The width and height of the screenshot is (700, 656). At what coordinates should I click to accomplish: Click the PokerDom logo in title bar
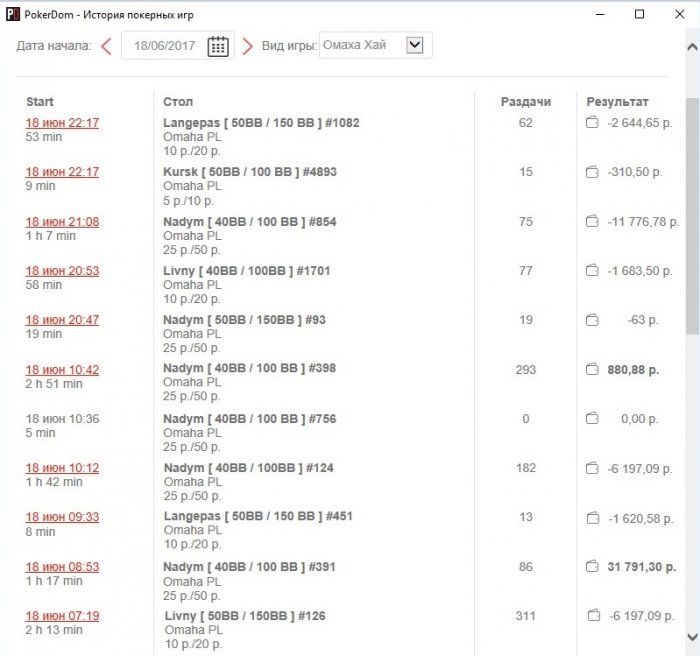click(13, 14)
